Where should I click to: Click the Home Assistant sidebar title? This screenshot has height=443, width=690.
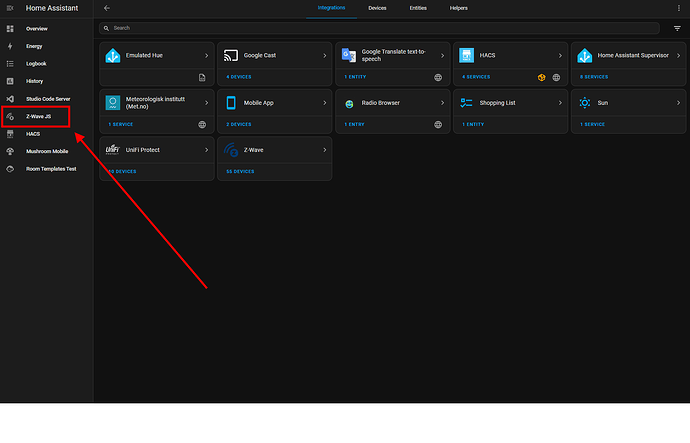(x=52, y=8)
